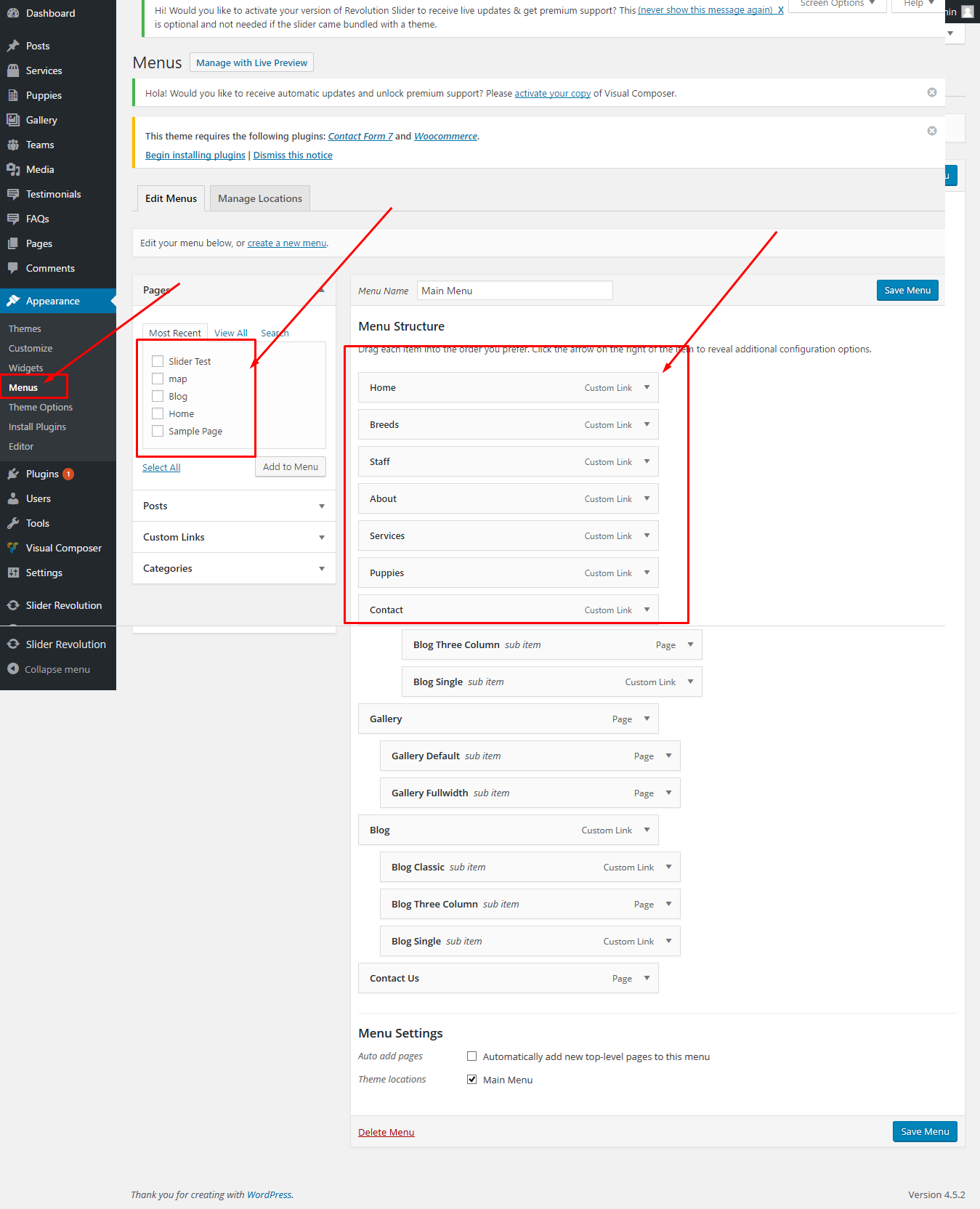Open Plugins via its plug icon

coord(13,474)
